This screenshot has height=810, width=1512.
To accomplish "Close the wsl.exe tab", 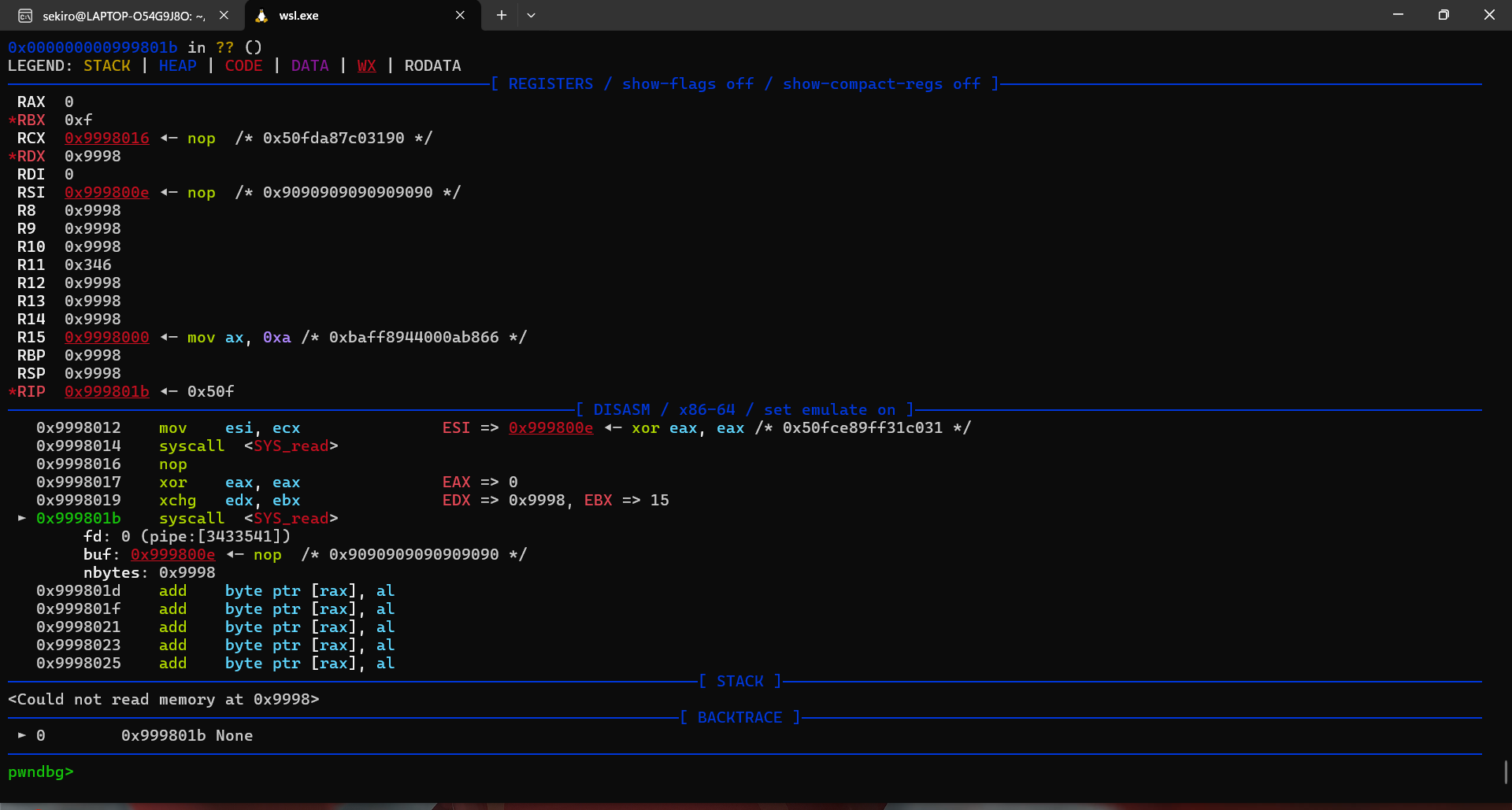I will coord(460,15).
